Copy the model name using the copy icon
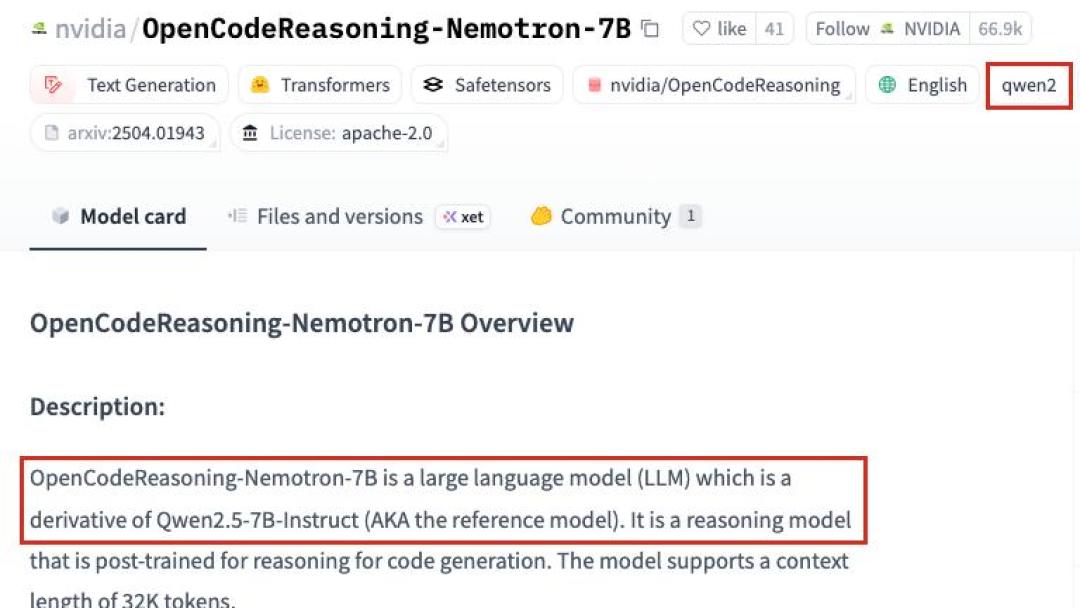This screenshot has height=608, width=1080. tap(650, 29)
